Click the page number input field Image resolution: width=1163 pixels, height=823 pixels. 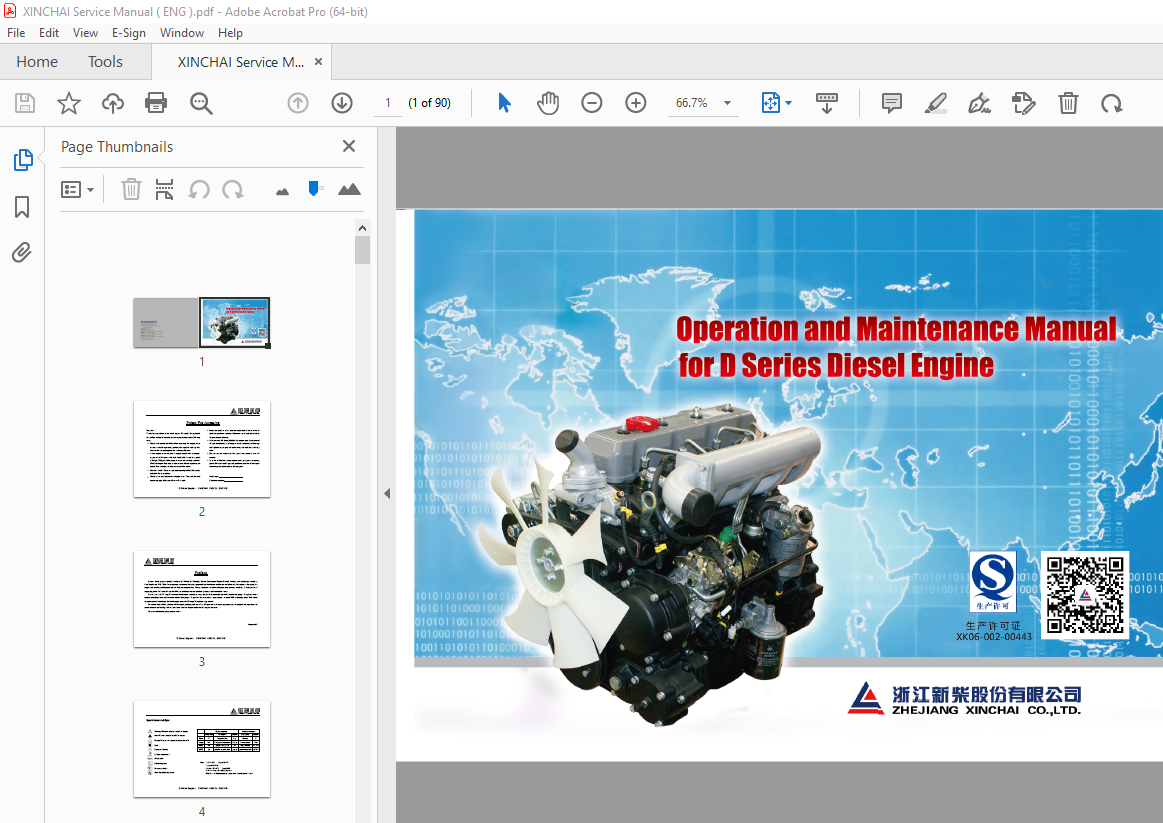point(387,103)
